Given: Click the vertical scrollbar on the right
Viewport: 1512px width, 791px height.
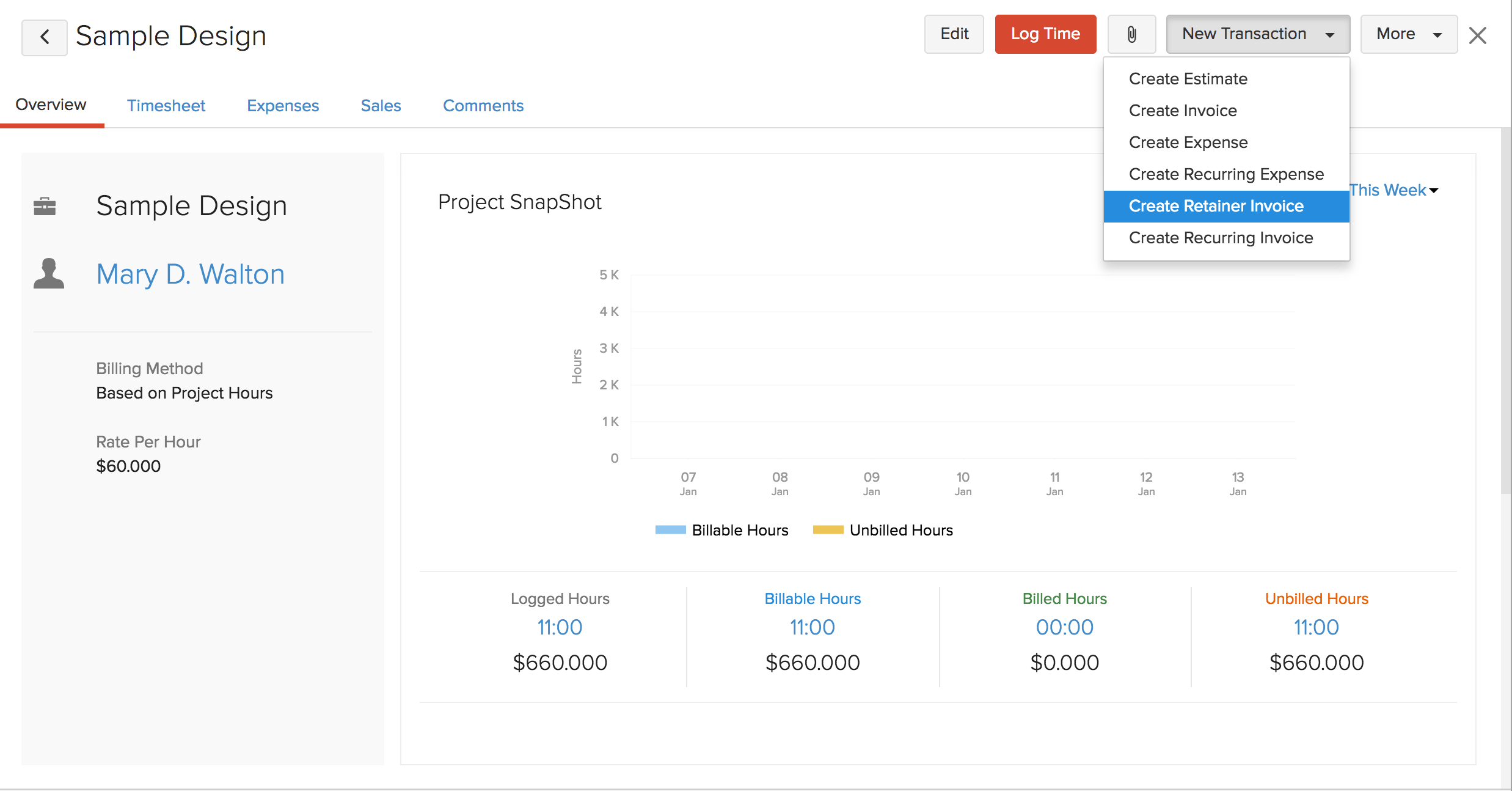Looking at the screenshot, I should click(x=1505, y=312).
